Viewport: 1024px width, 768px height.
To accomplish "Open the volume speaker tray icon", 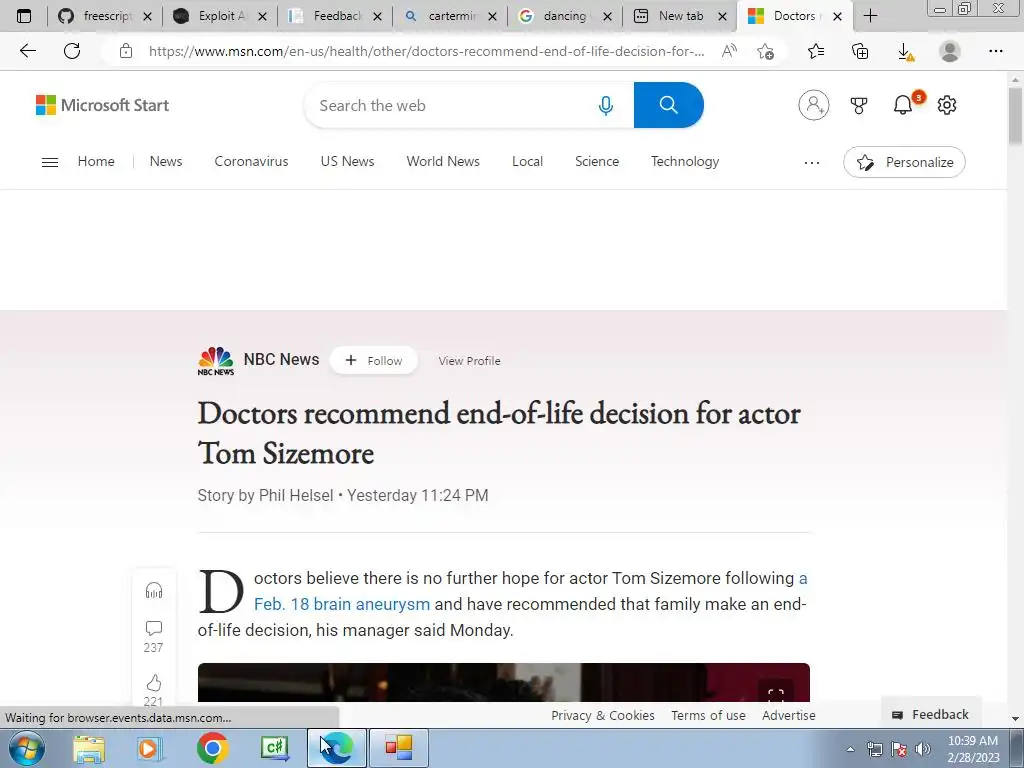I will pos(923,749).
